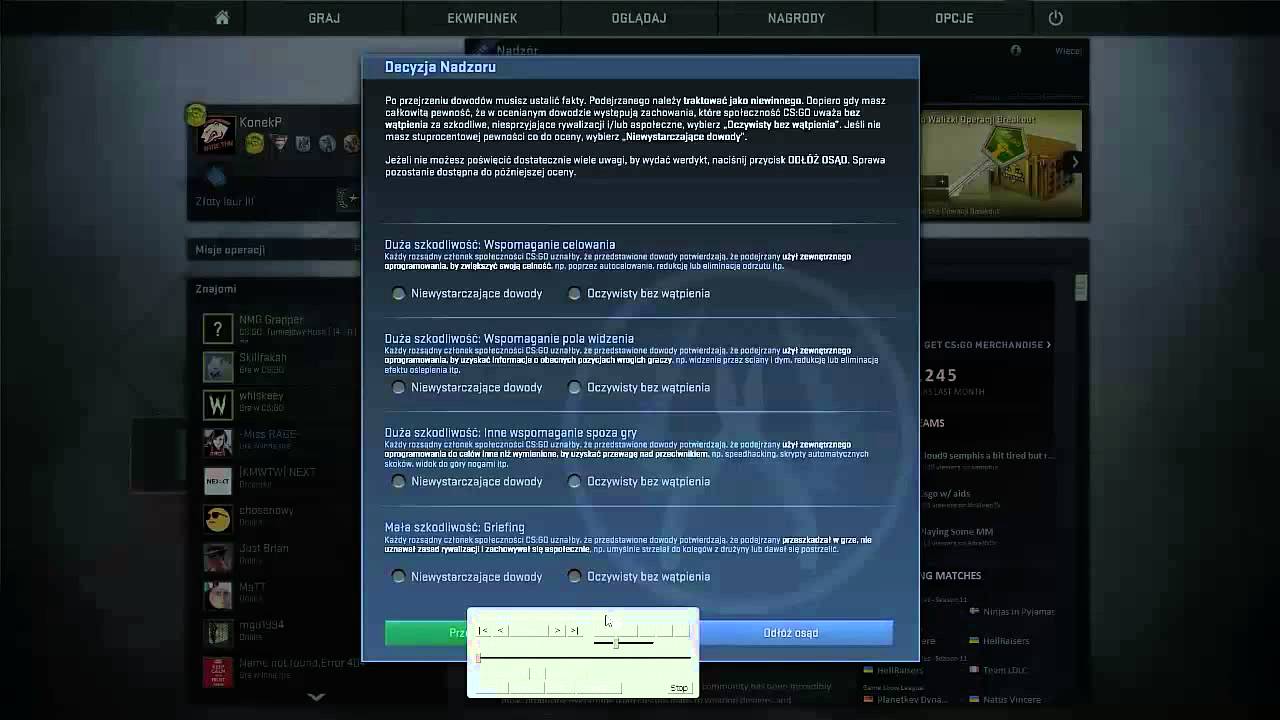Go to the home screen icon
Image resolution: width=1280 pixels, height=720 pixels.
(222, 18)
